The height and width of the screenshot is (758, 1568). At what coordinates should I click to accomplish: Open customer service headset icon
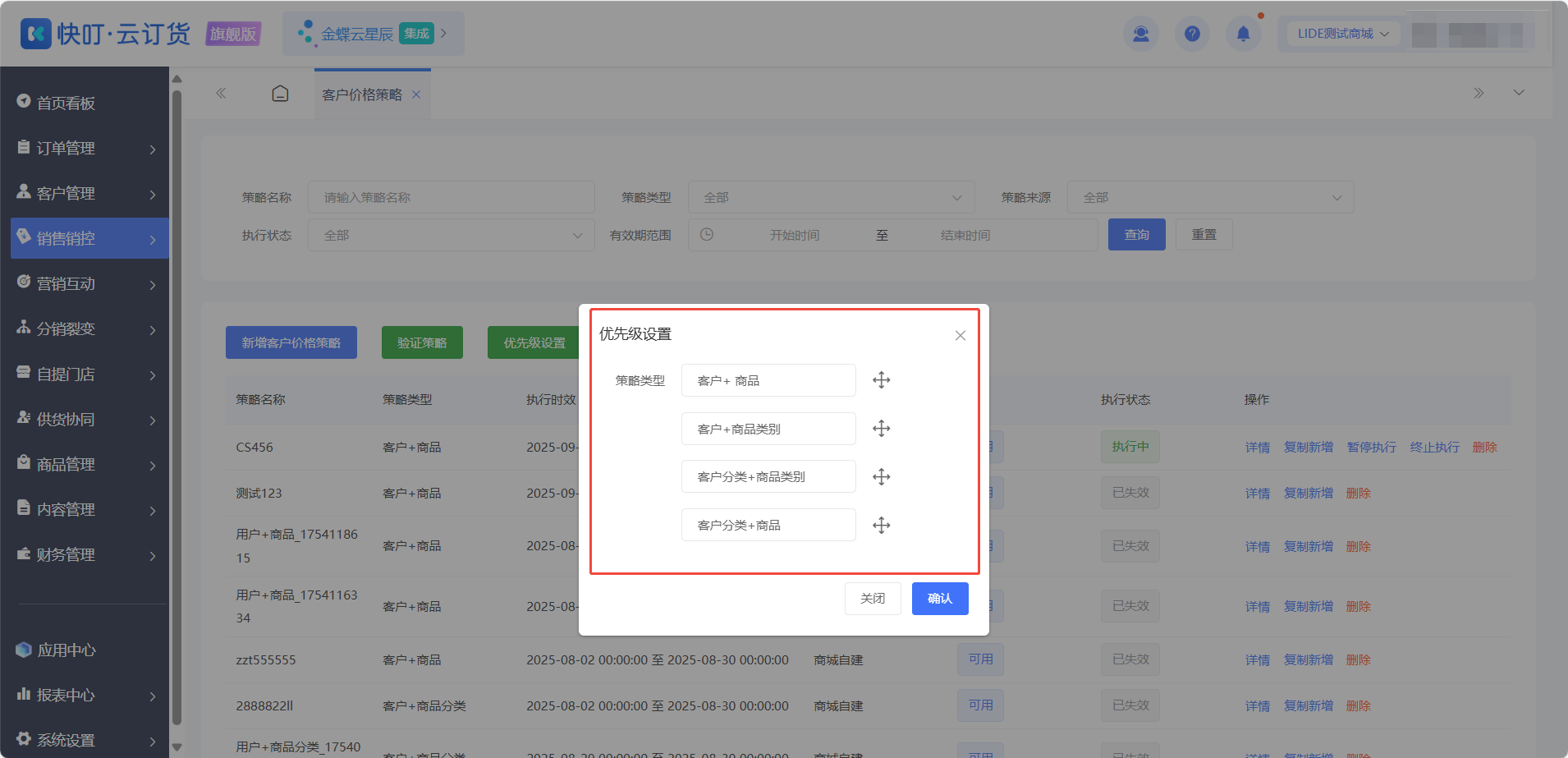point(1141,34)
